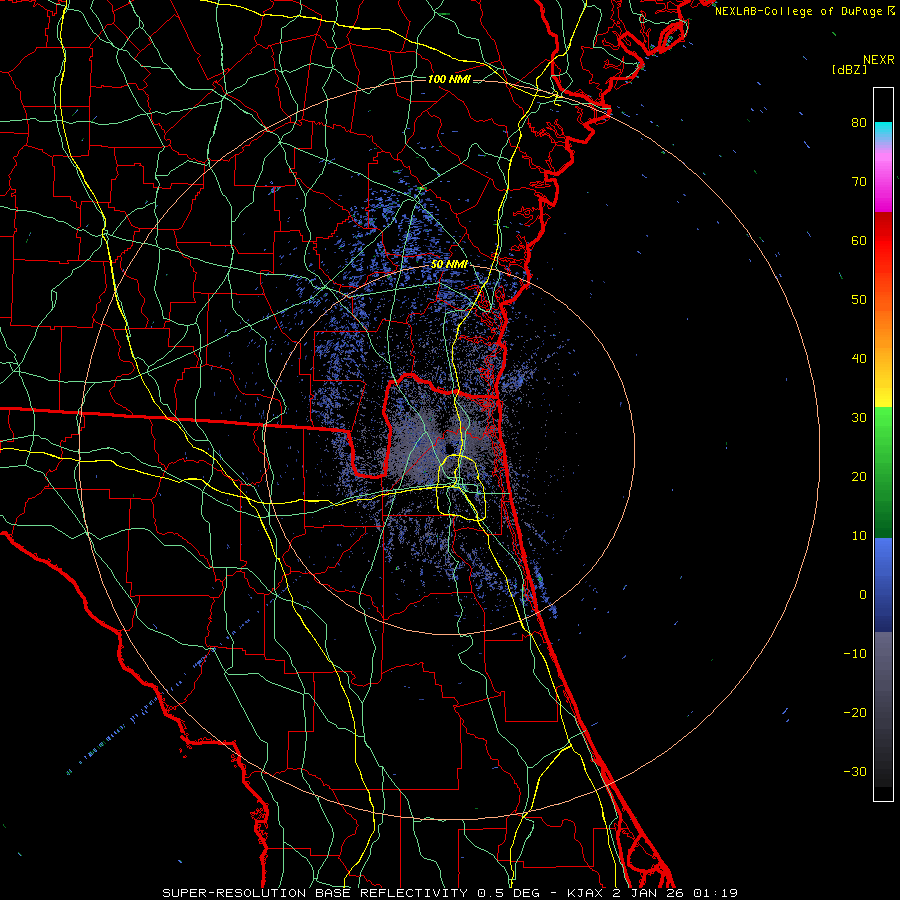Click the "NEXR" label above the color bar
This screenshot has height=900, width=900.
(879, 60)
